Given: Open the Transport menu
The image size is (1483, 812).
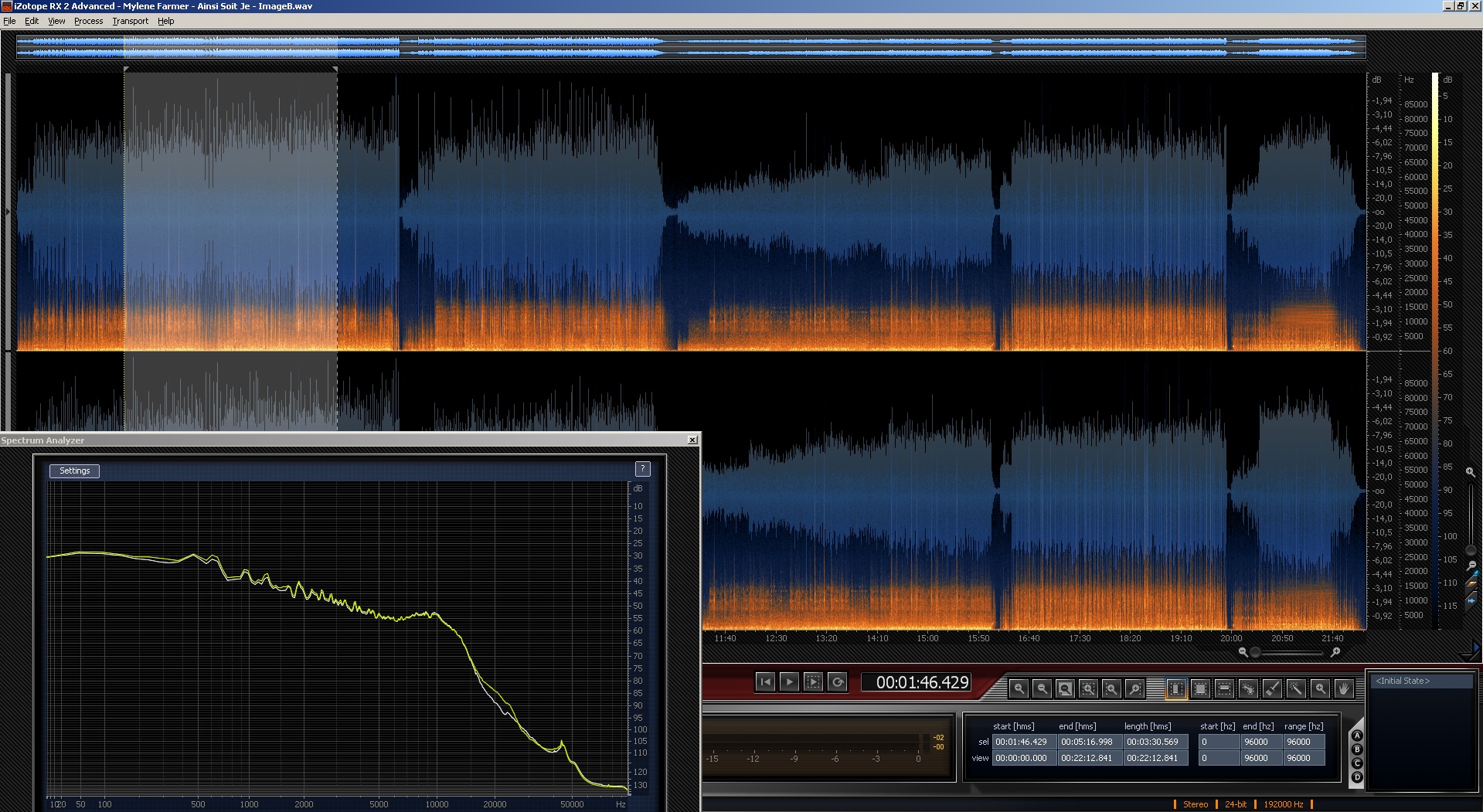Looking at the screenshot, I should pos(130,21).
